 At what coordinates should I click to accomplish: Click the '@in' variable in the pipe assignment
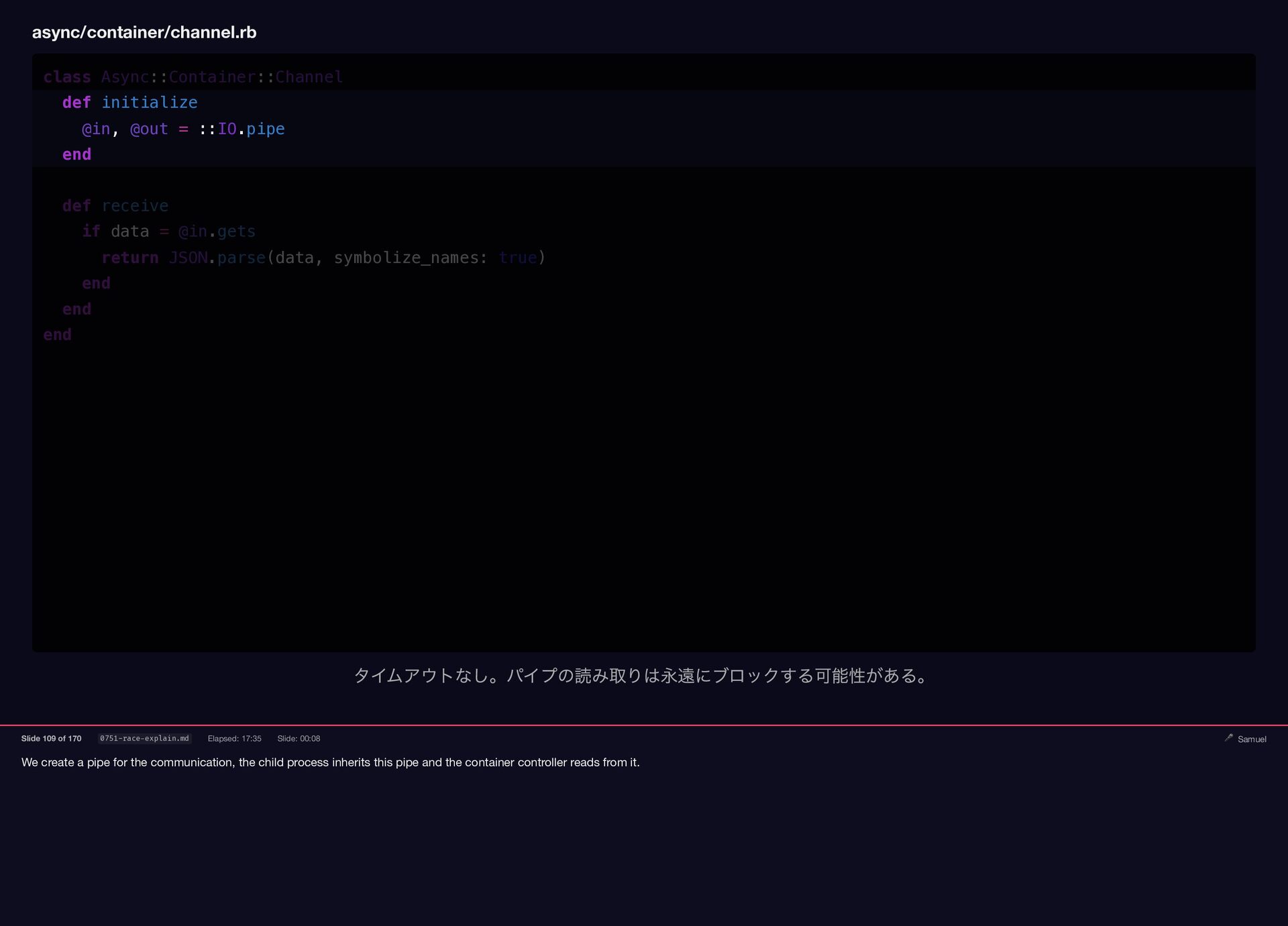coord(96,129)
